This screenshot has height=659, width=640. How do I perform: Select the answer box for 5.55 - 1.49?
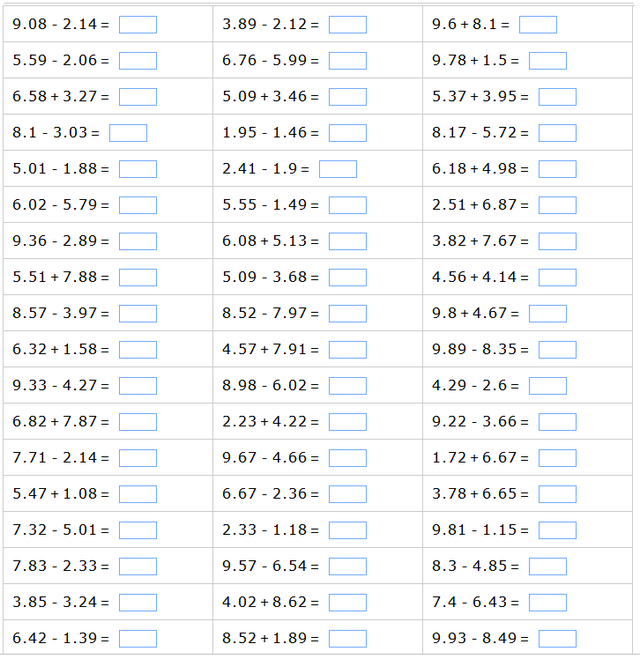click(348, 205)
